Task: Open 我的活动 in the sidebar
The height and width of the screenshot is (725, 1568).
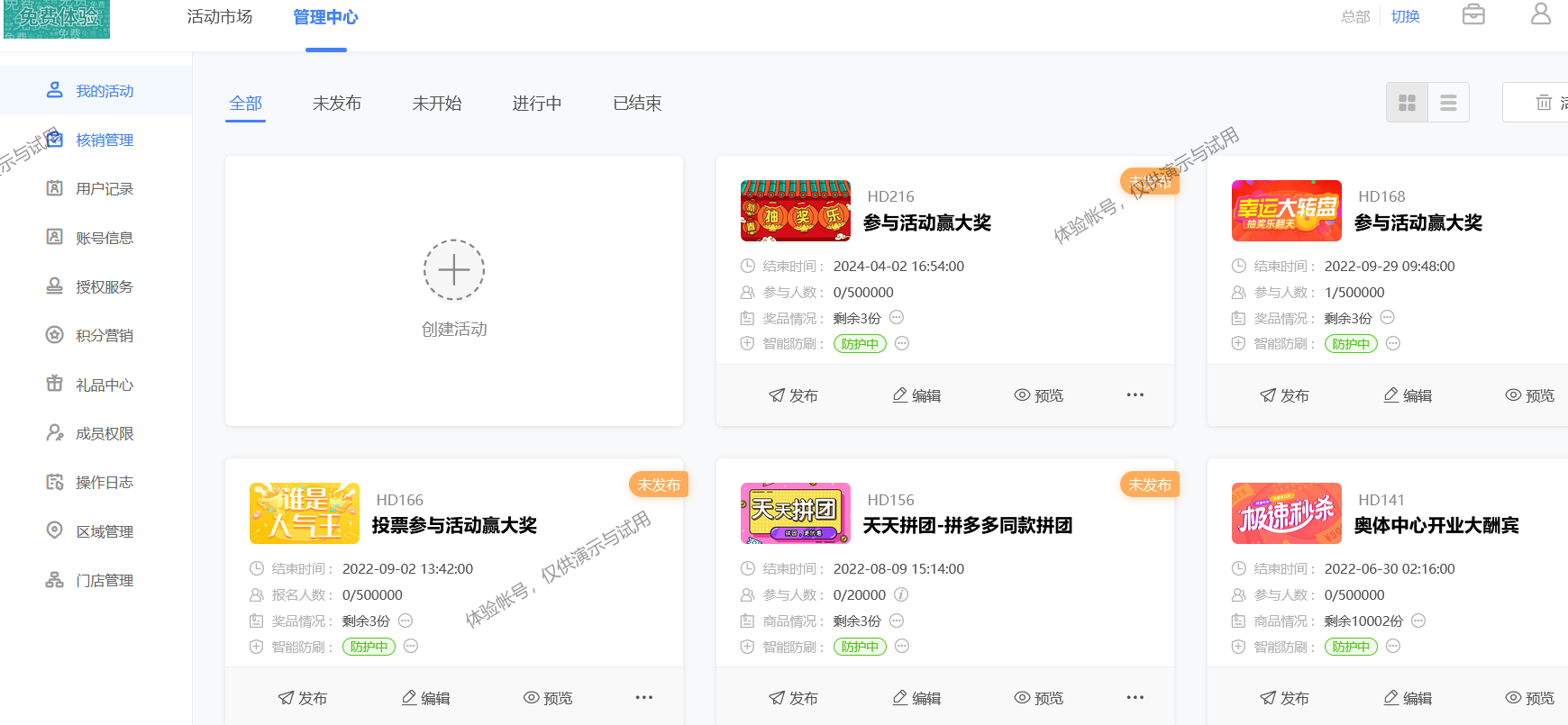Action: click(x=96, y=91)
